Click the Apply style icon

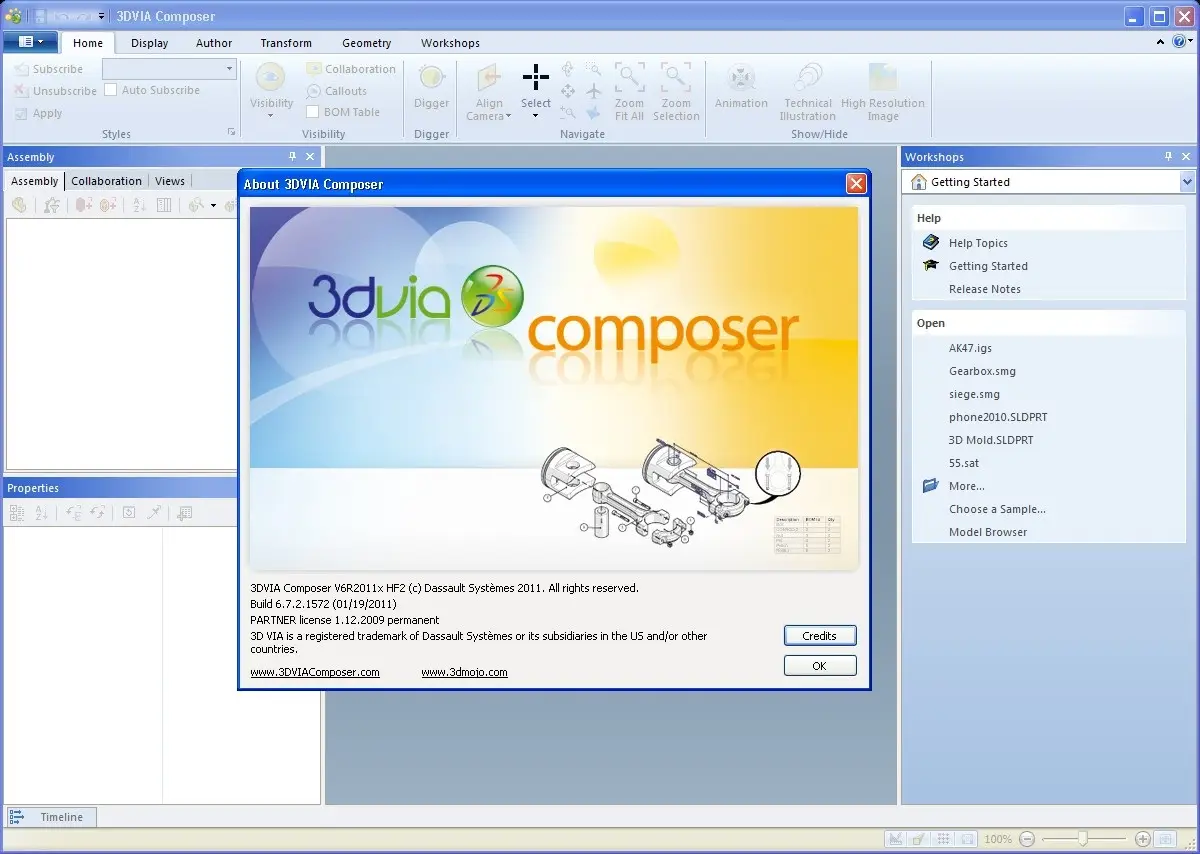pos(21,113)
